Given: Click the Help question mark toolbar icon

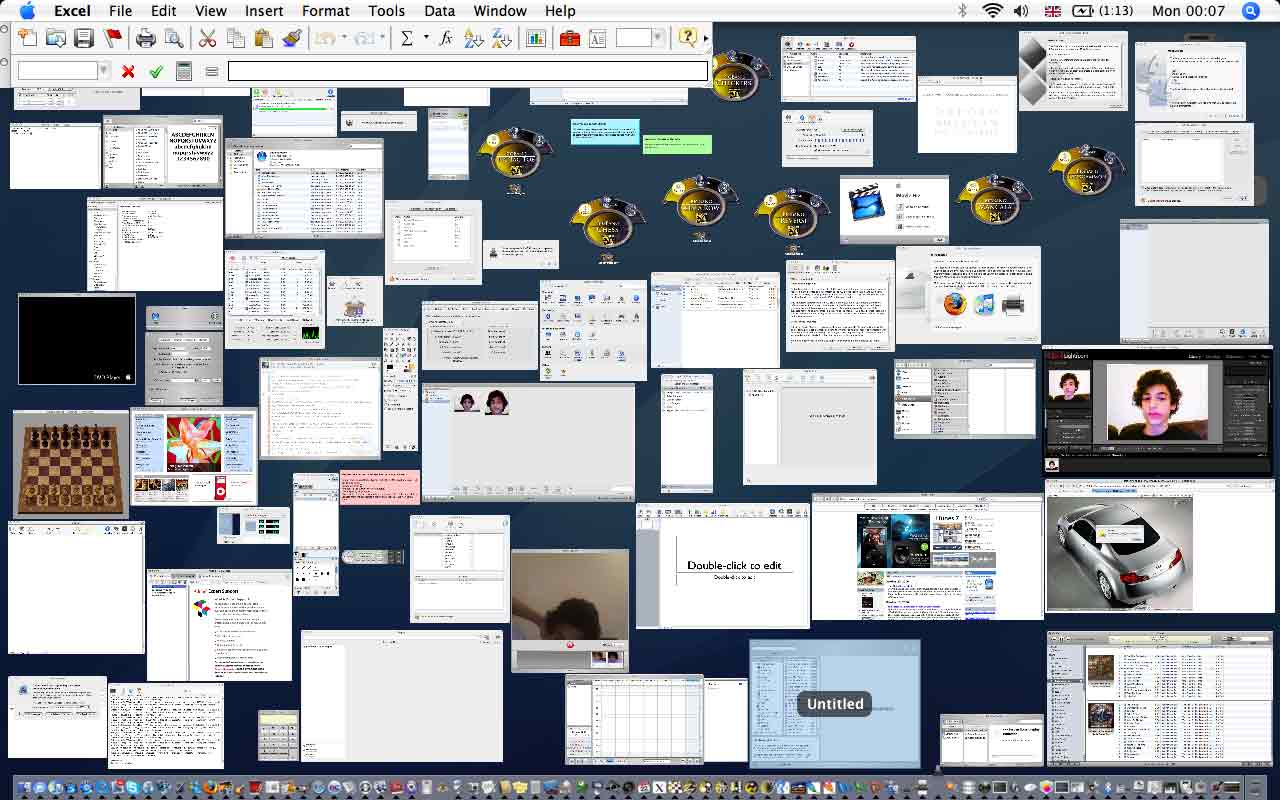Looking at the screenshot, I should pyautogui.click(x=687, y=38).
